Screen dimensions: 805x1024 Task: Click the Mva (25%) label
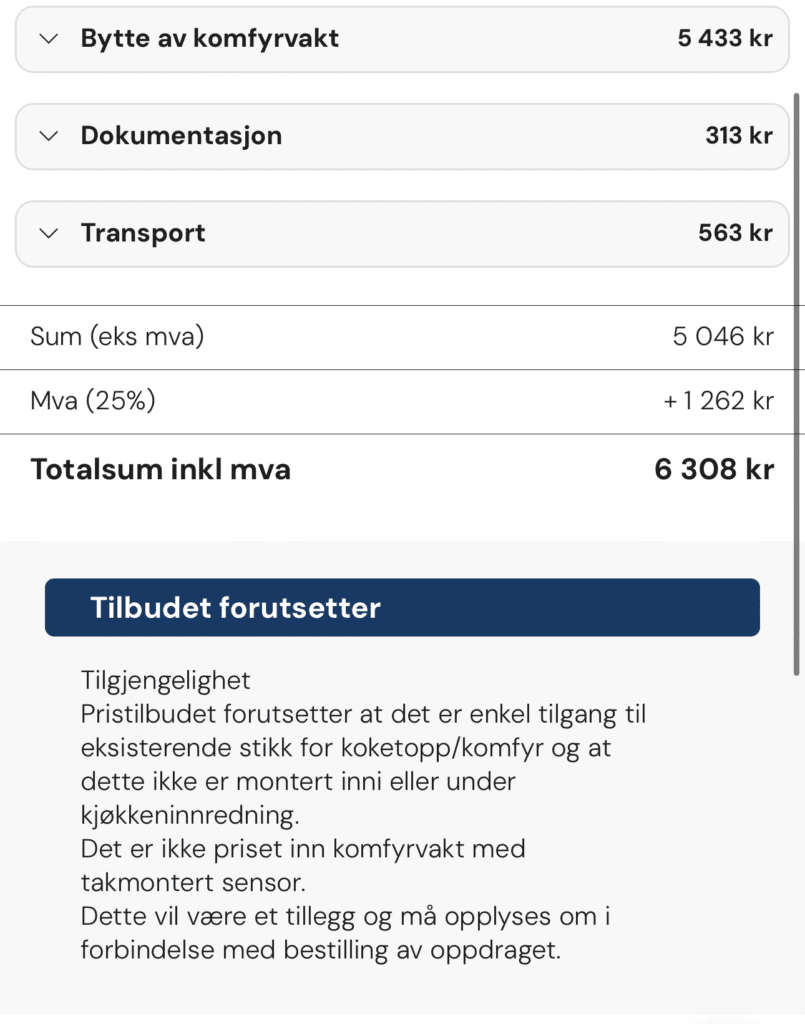pyautogui.click(x=93, y=402)
